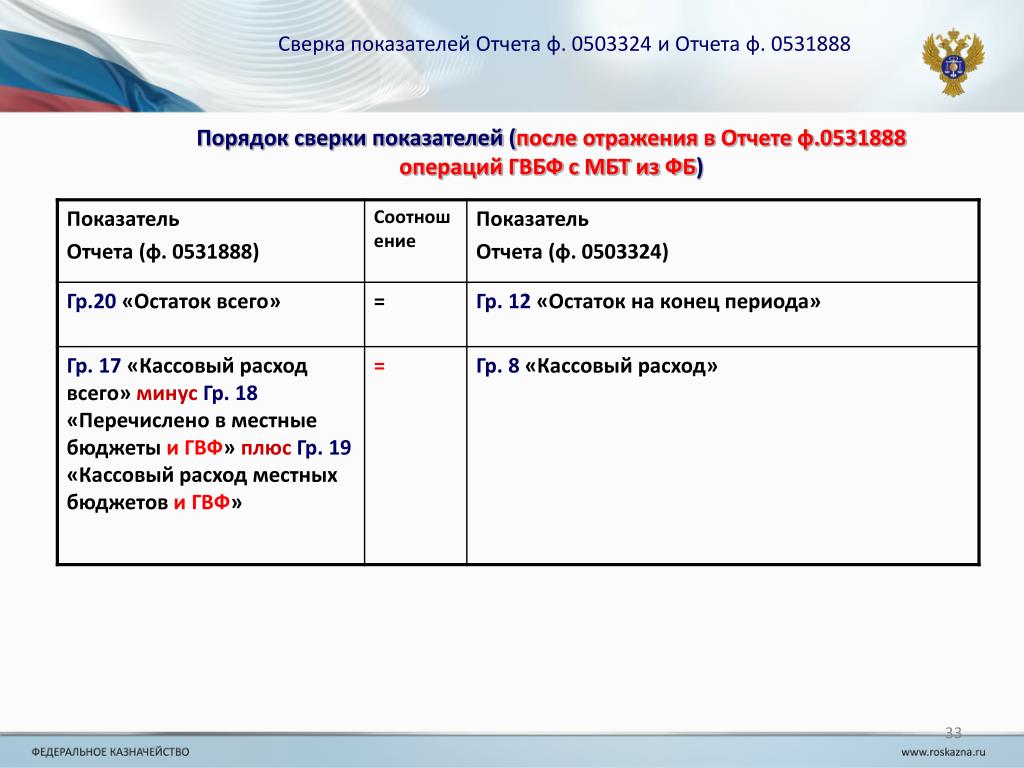Click header cell 'Показатель Отчета (ф. 0503324)'

pyautogui.click(x=723, y=241)
